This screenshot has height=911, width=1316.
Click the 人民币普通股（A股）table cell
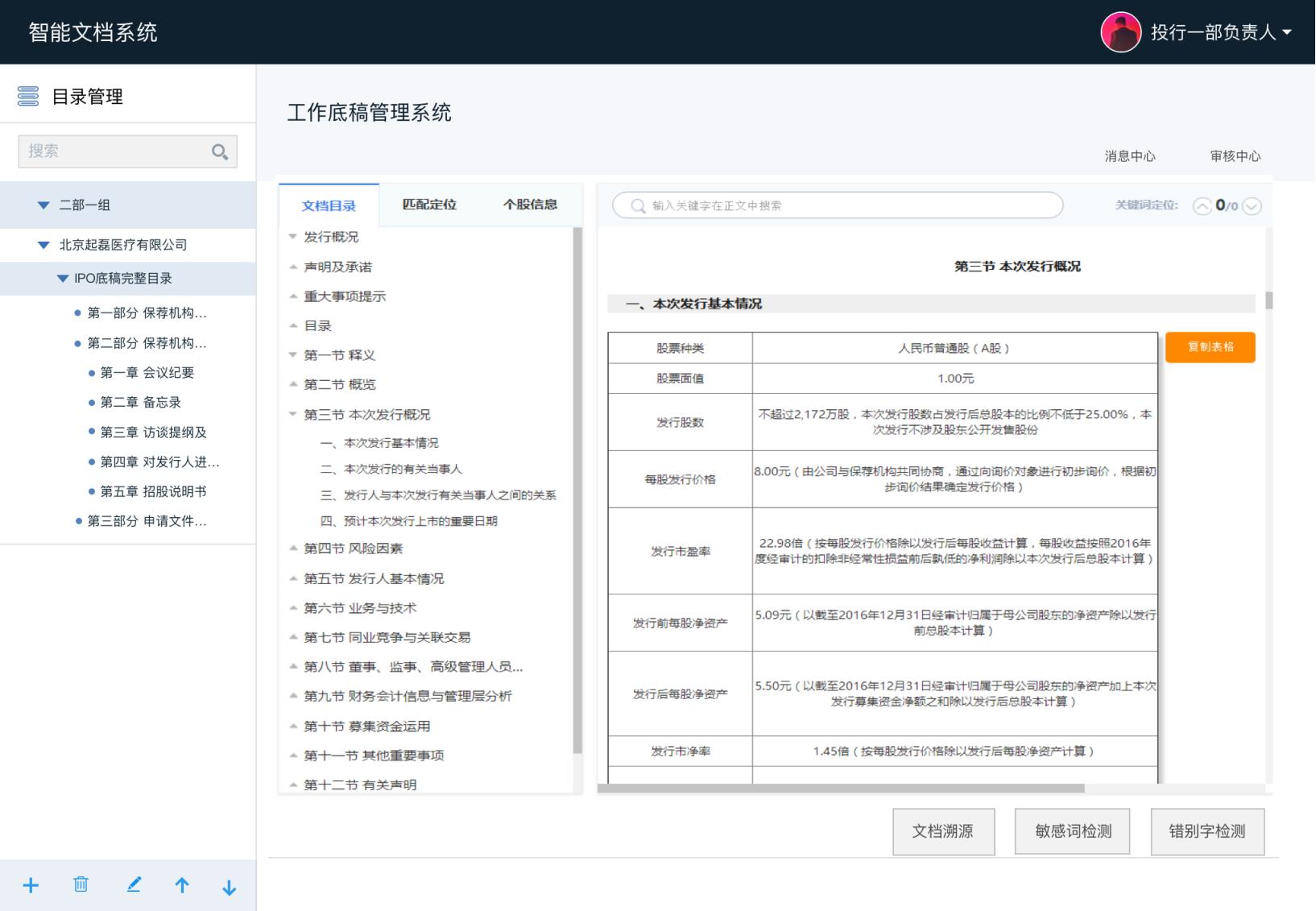pyautogui.click(x=954, y=348)
